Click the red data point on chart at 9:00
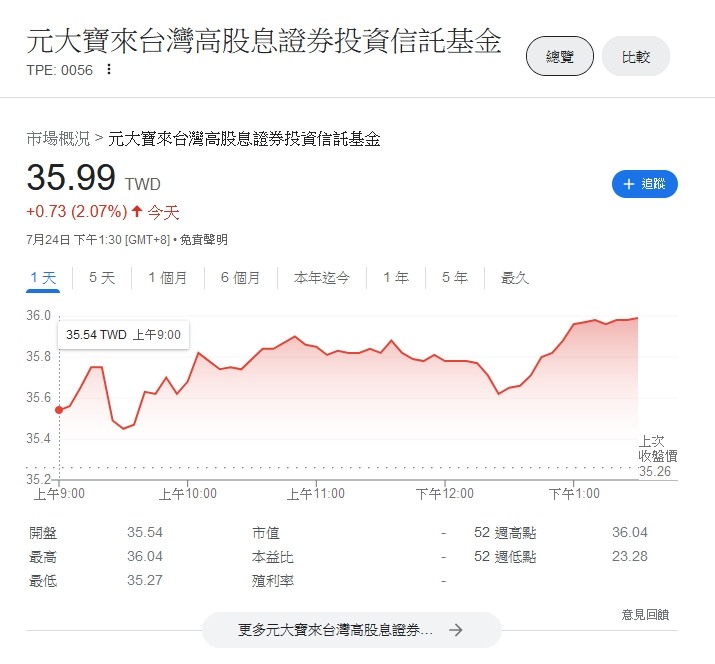This screenshot has height=664, width=715. click(x=59, y=410)
